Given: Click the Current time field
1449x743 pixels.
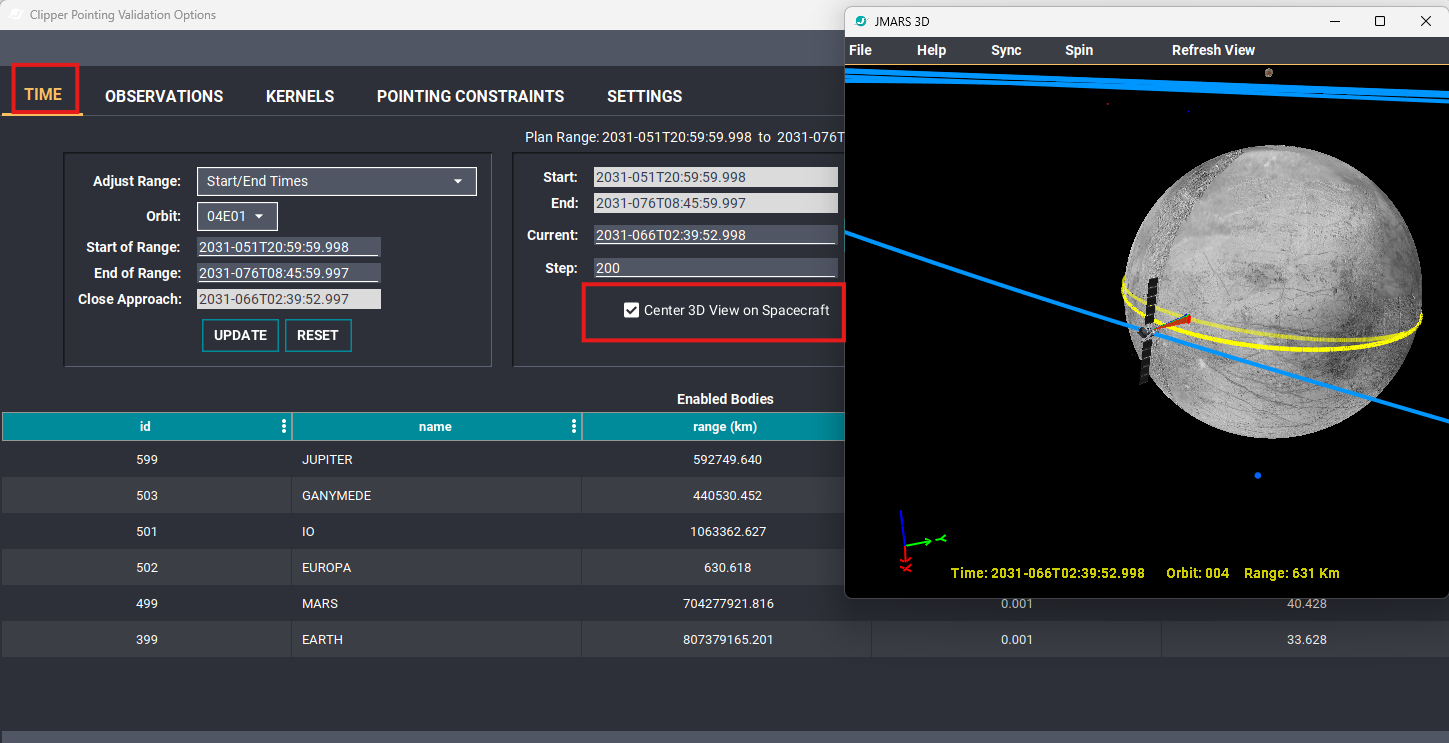Looking at the screenshot, I should [x=715, y=235].
